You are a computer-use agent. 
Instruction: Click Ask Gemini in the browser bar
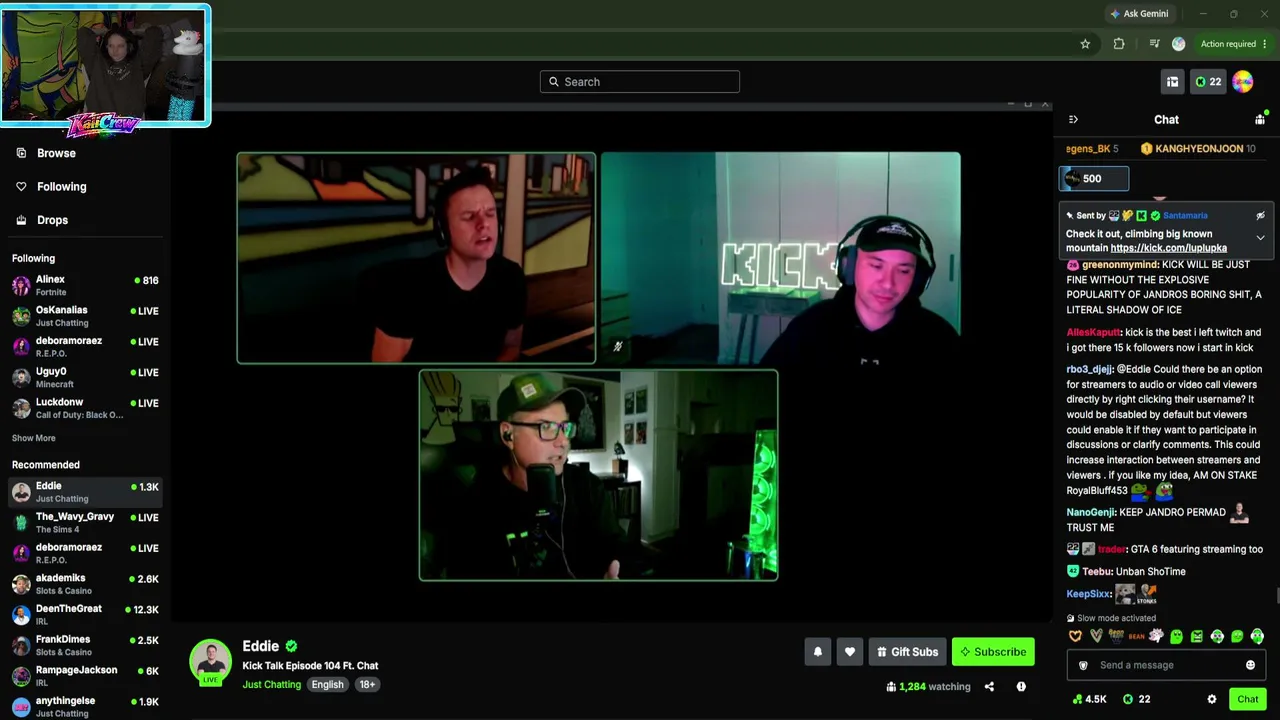[1139, 14]
